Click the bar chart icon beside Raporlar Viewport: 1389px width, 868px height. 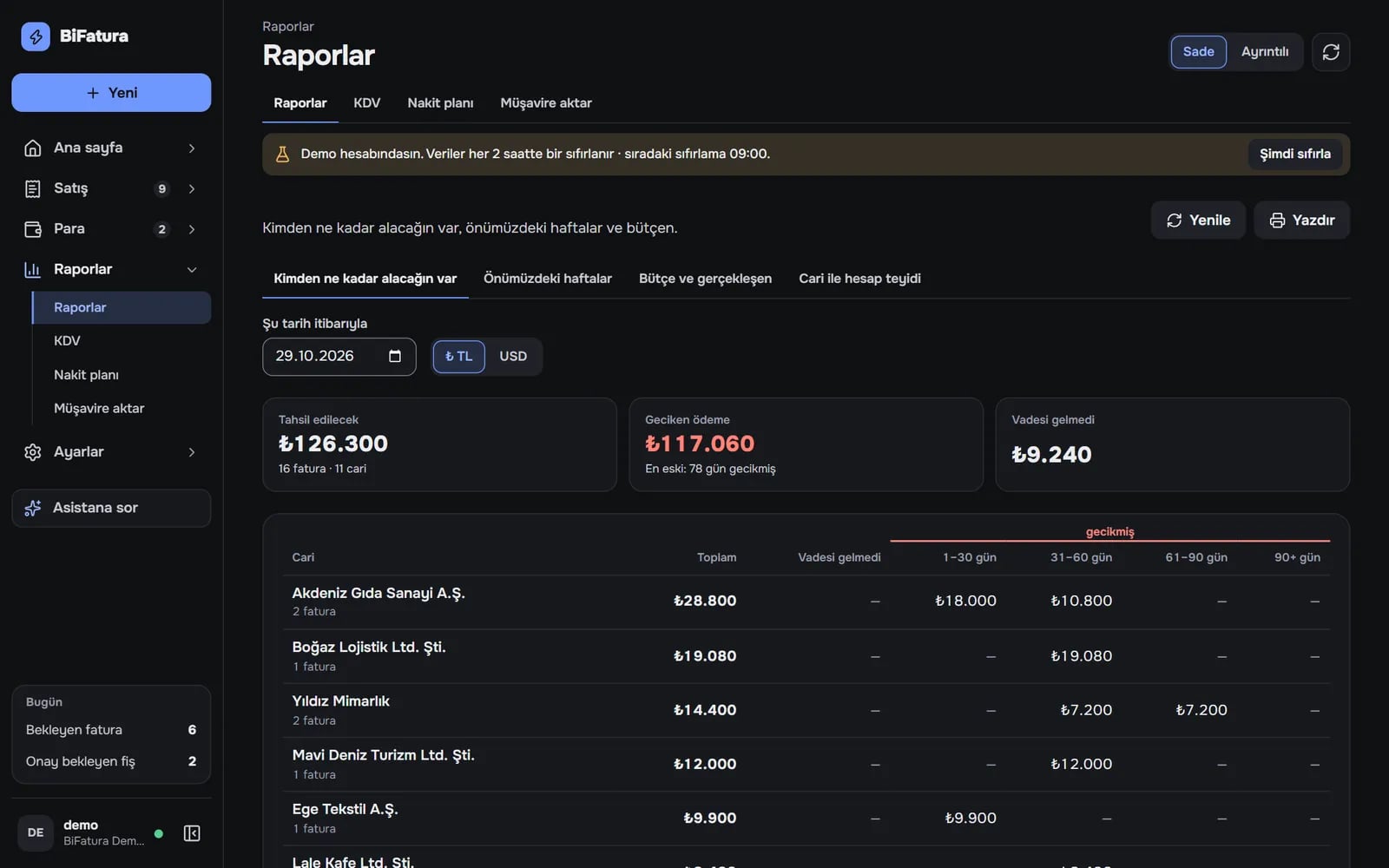(33, 270)
